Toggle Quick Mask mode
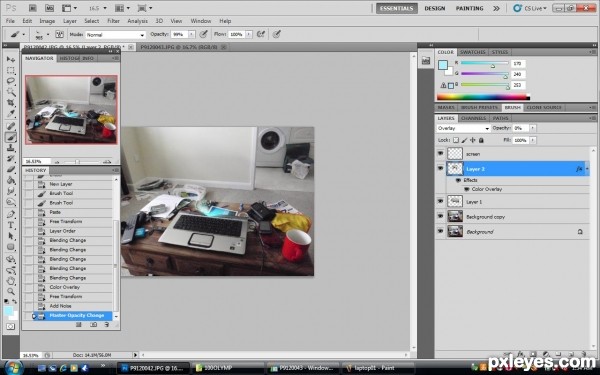 pos(11,327)
